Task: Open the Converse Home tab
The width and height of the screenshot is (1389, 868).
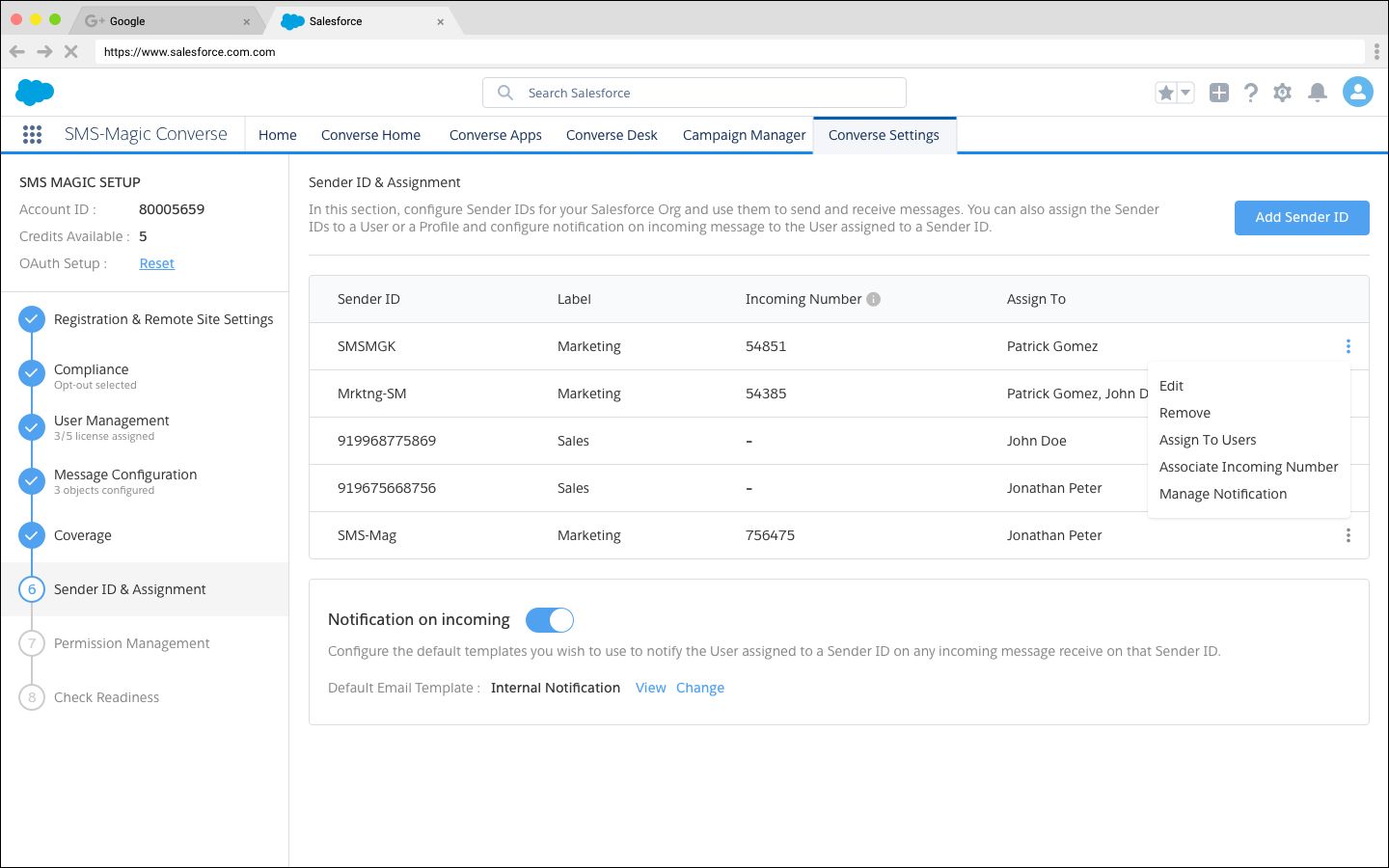Action: [x=370, y=135]
